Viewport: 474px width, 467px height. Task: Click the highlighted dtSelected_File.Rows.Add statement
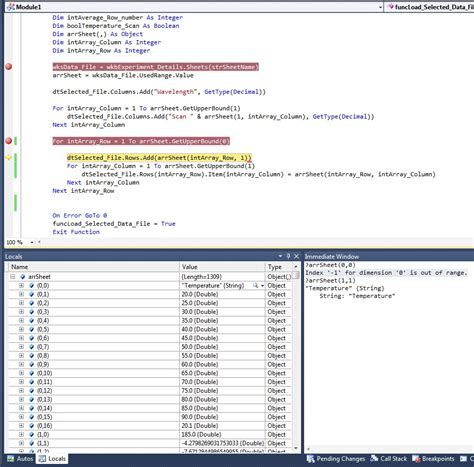(159, 158)
